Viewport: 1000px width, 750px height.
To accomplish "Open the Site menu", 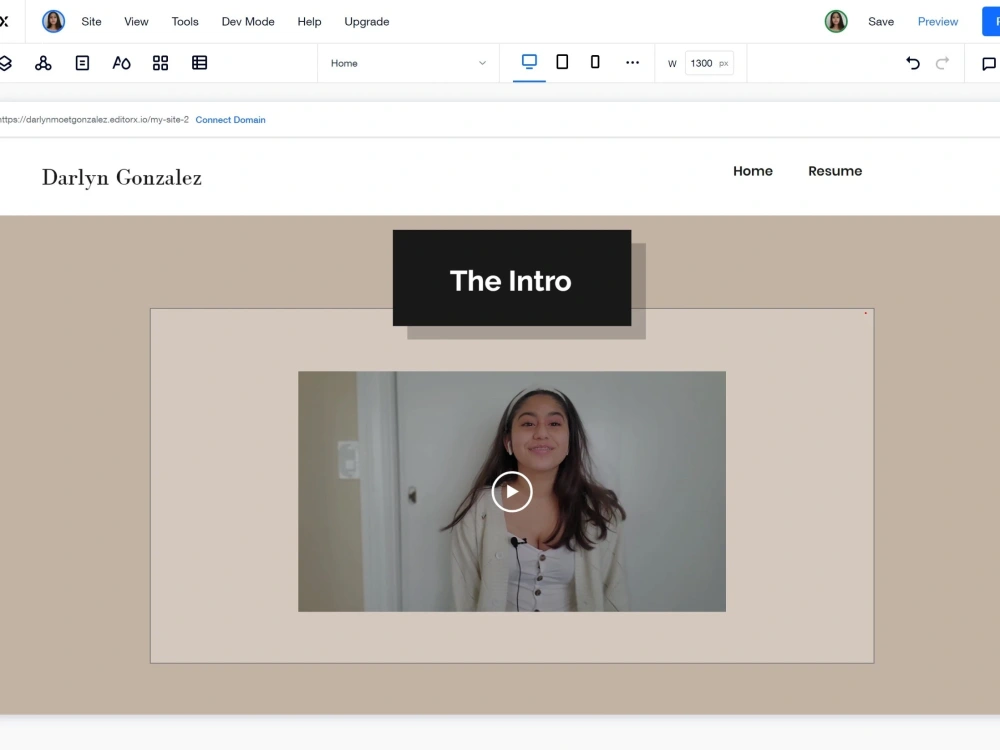I will tap(91, 22).
